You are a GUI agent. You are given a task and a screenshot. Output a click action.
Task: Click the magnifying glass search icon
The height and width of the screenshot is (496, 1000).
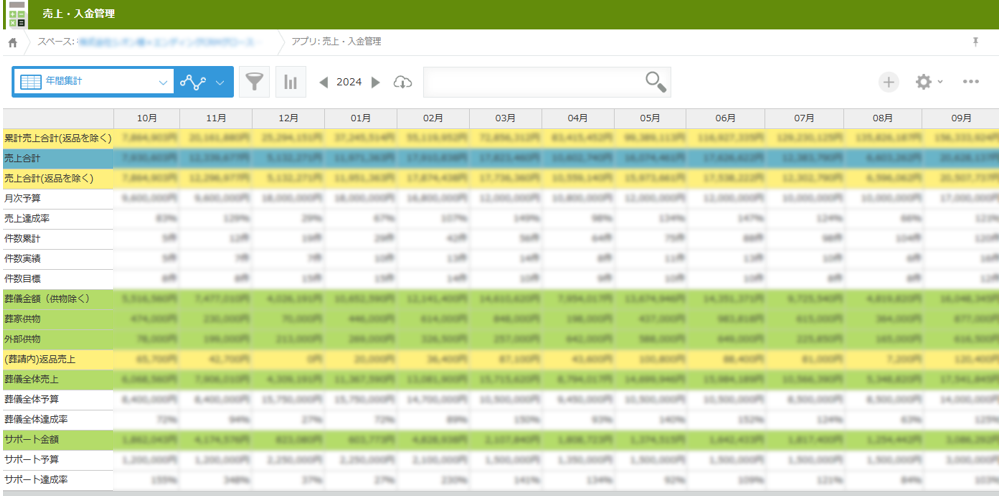pyautogui.click(x=655, y=82)
